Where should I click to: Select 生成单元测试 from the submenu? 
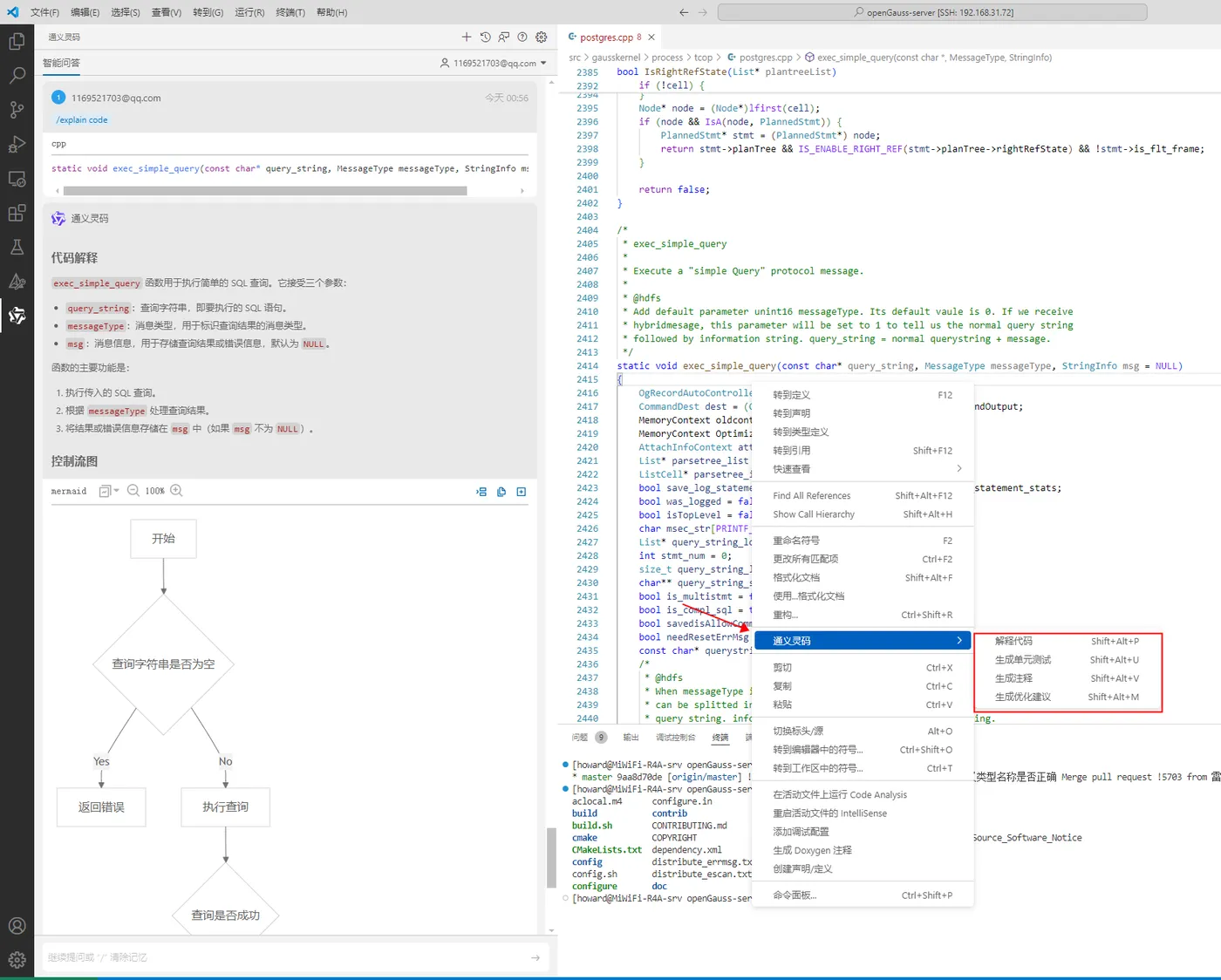[x=1068, y=660]
